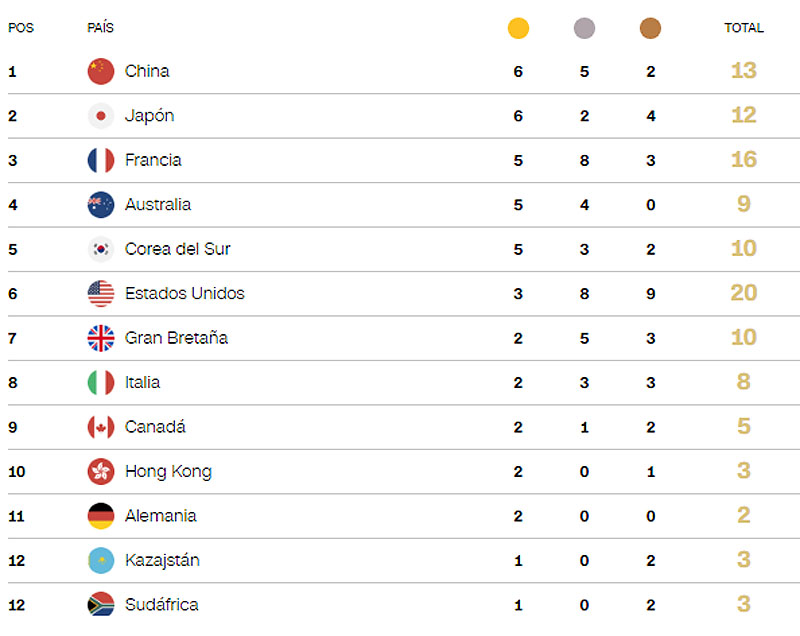
Task: Click Estados Unidos total of 20
Action: [x=743, y=293]
